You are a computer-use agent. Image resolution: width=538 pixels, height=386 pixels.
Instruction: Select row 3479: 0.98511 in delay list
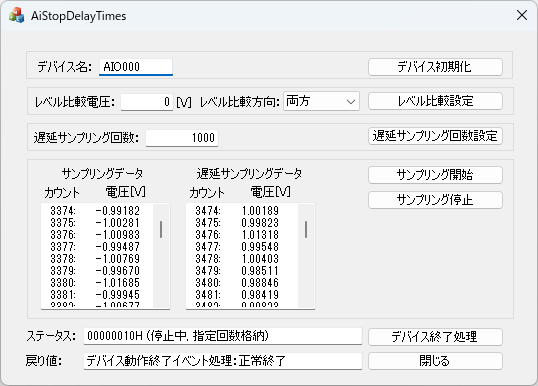pyautogui.click(x=242, y=271)
